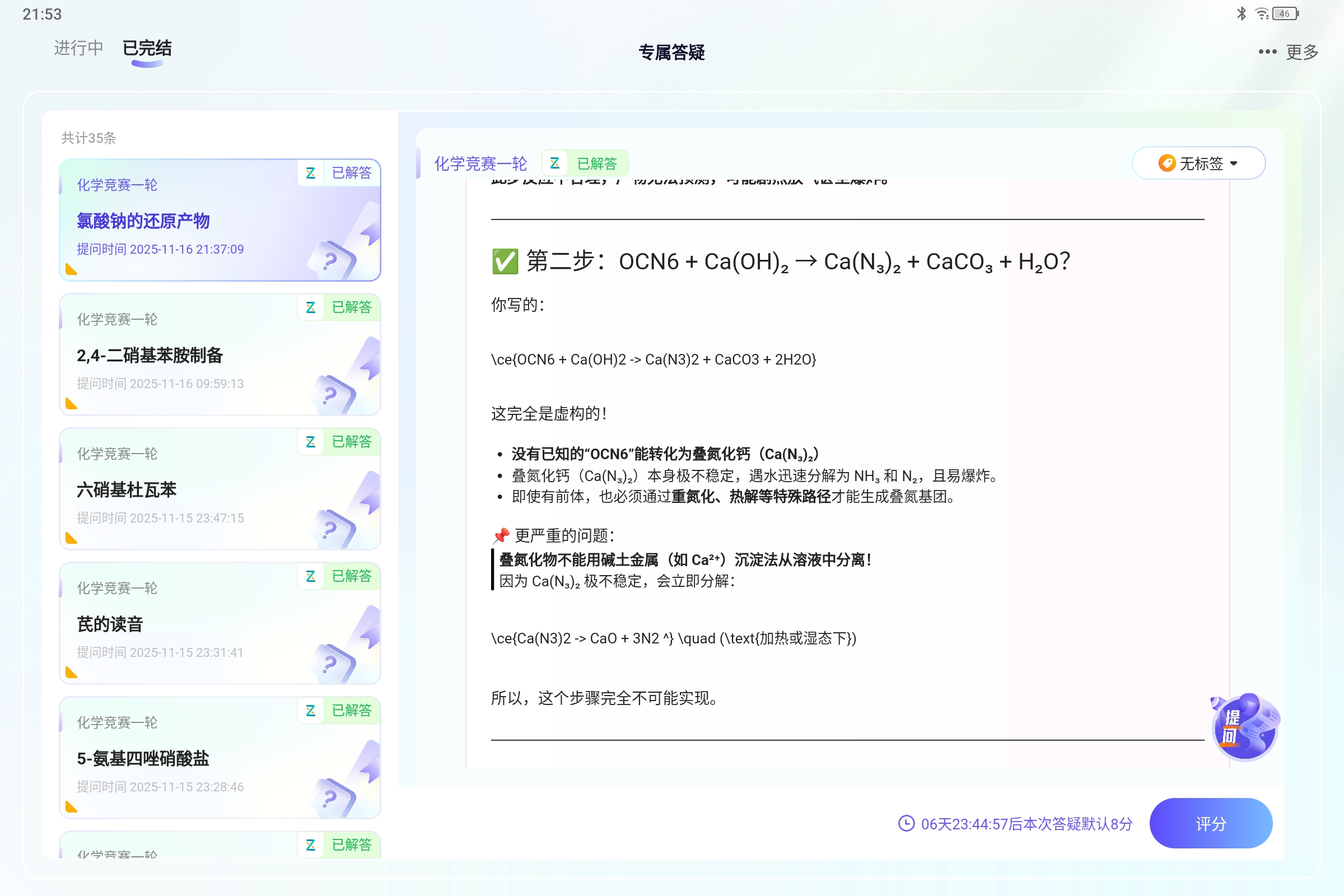The width and height of the screenshot is (1344, 896).
Task: Switch to the 进行中 tab
Action: pos(78,49)
